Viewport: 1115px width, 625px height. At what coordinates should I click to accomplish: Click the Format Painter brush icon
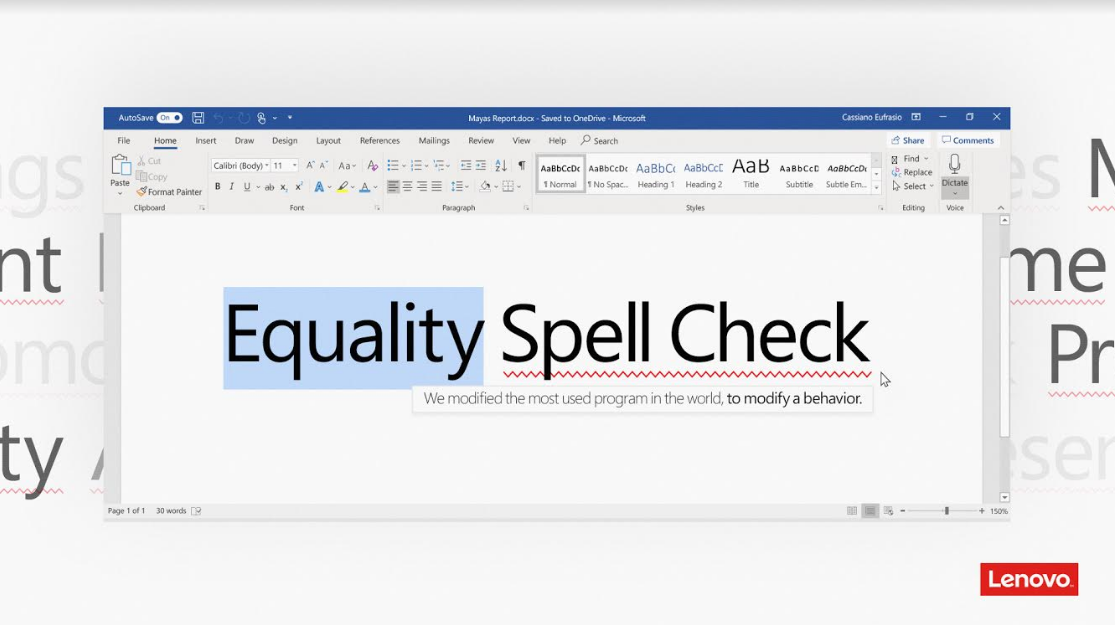click(142, 191)
